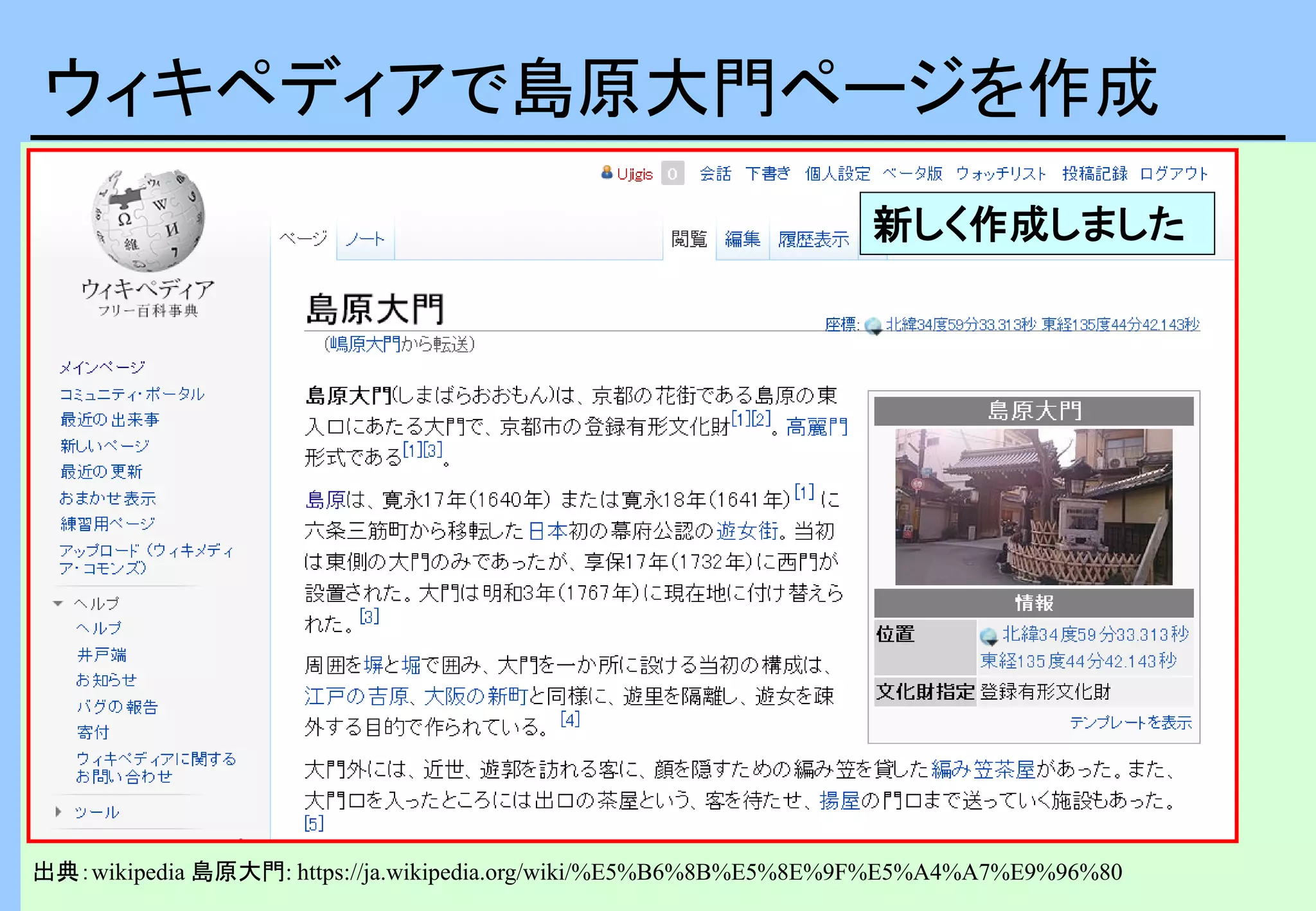Open the 投稿記録 link
This screenshot has height=911, width=1316.
point(1095,173)
